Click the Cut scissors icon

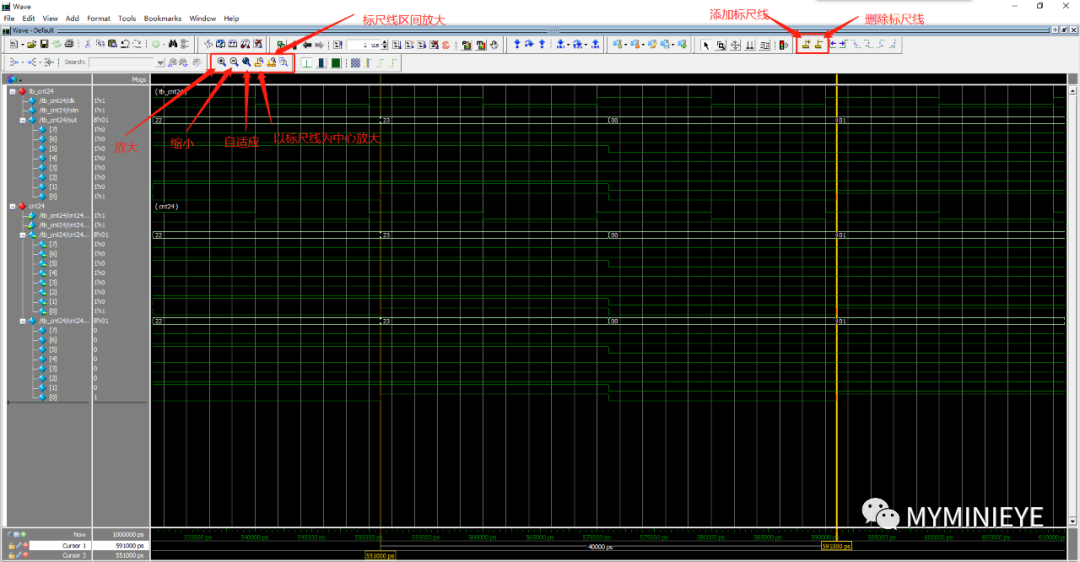[87, 44]
